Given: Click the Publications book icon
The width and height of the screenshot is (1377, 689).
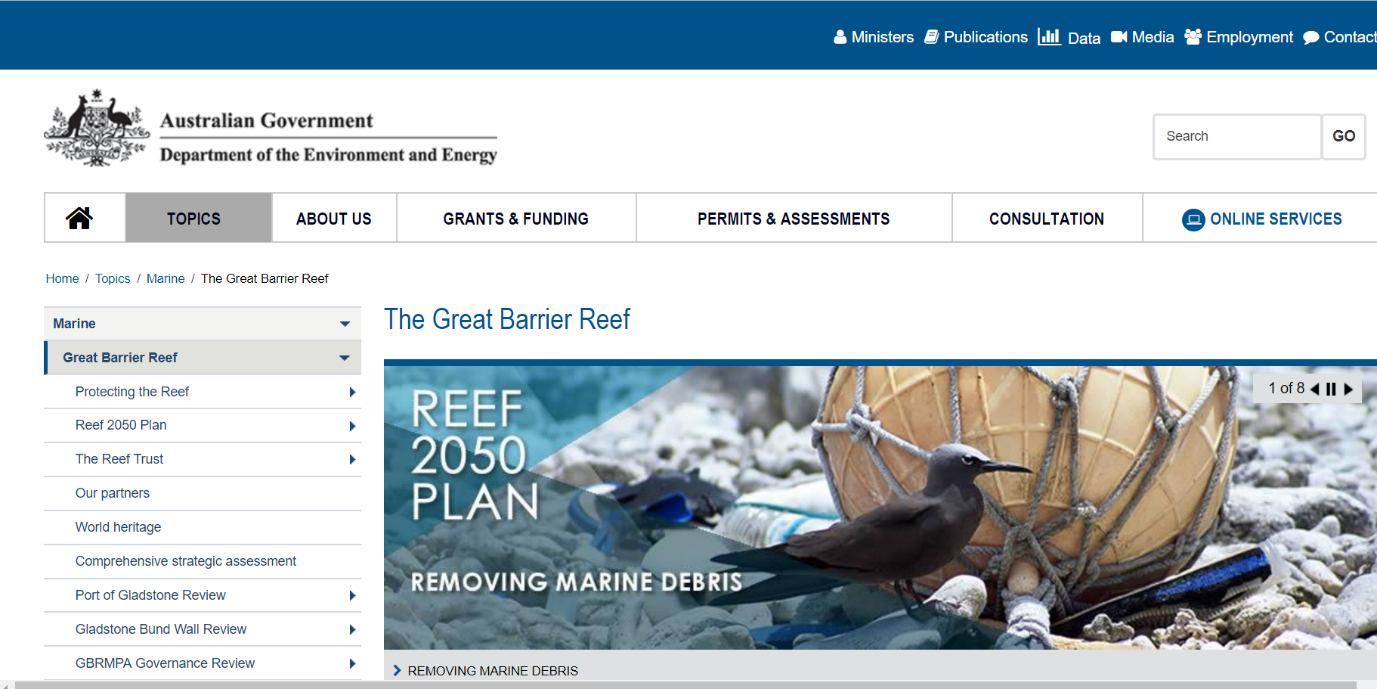Looking at the screenshot, I should pyautogui.click(x=931, y=37).
